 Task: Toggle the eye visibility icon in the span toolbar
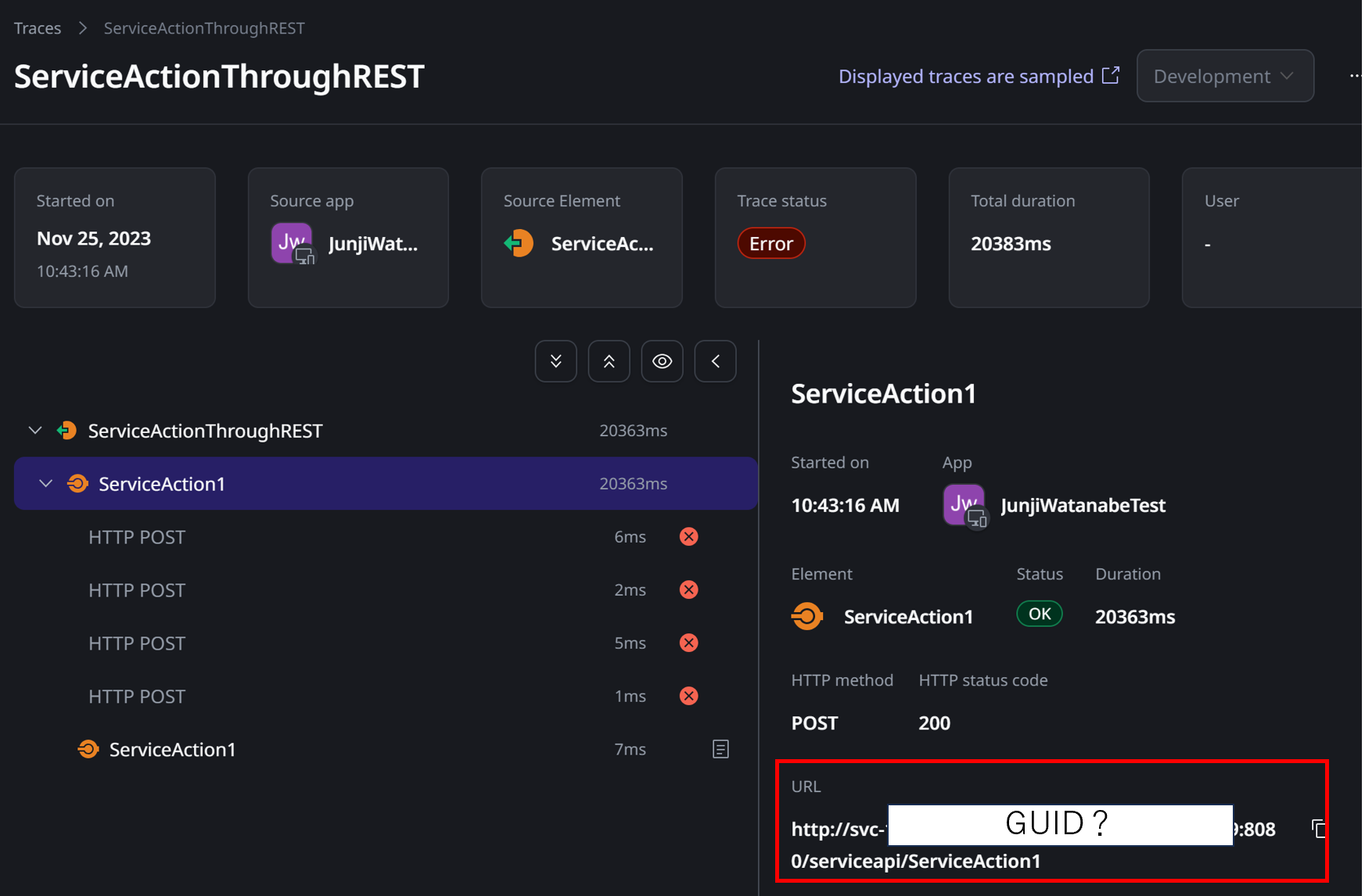coord(662,360)
